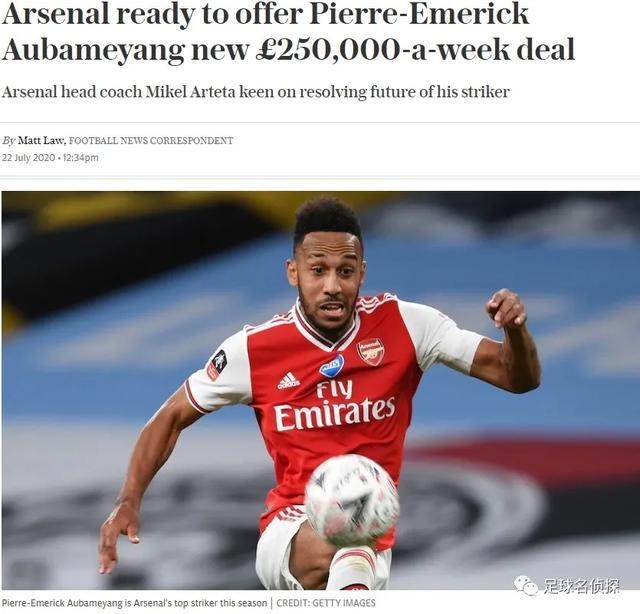Click the Football News Correspondent label

151,141
